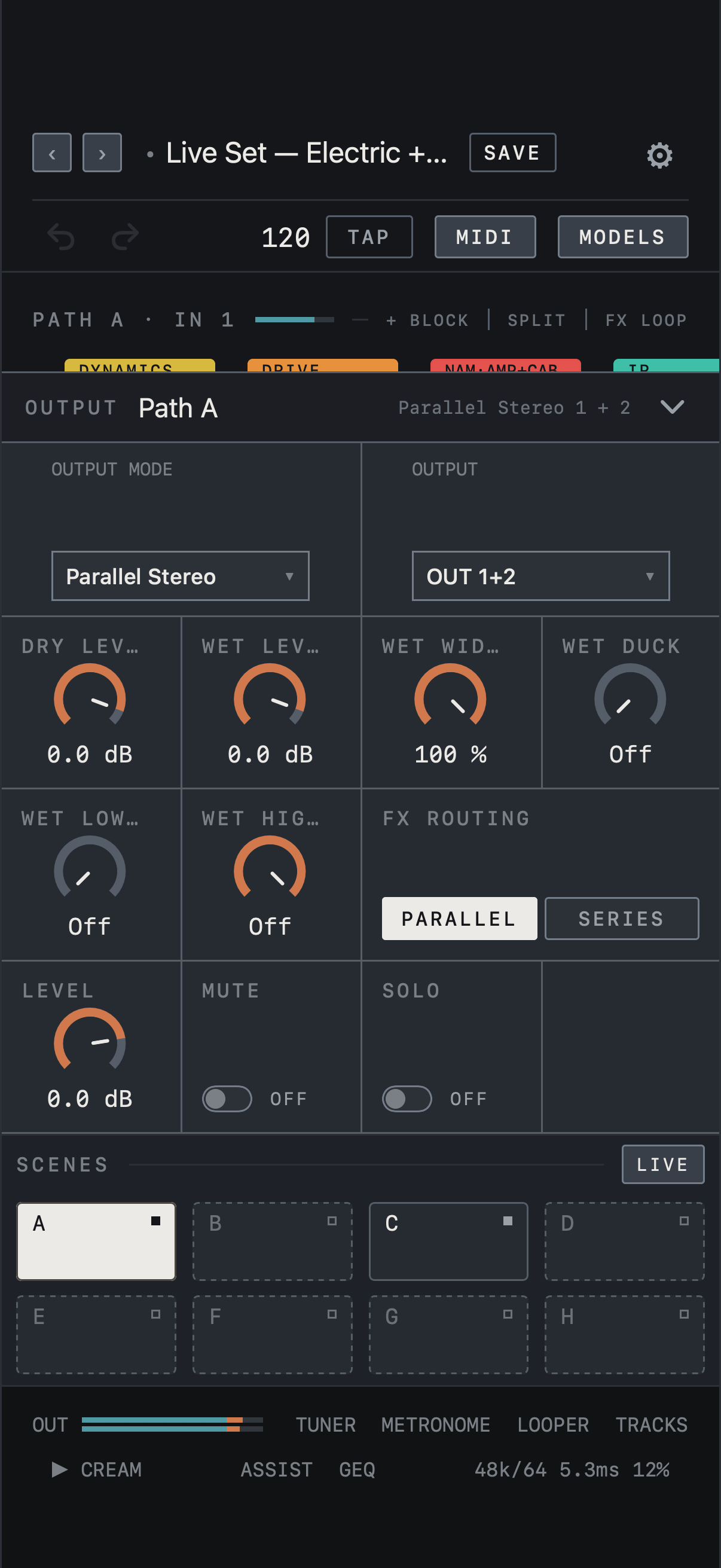Open the settings gear
721x1568 pixels.
[x=659, y=155]
